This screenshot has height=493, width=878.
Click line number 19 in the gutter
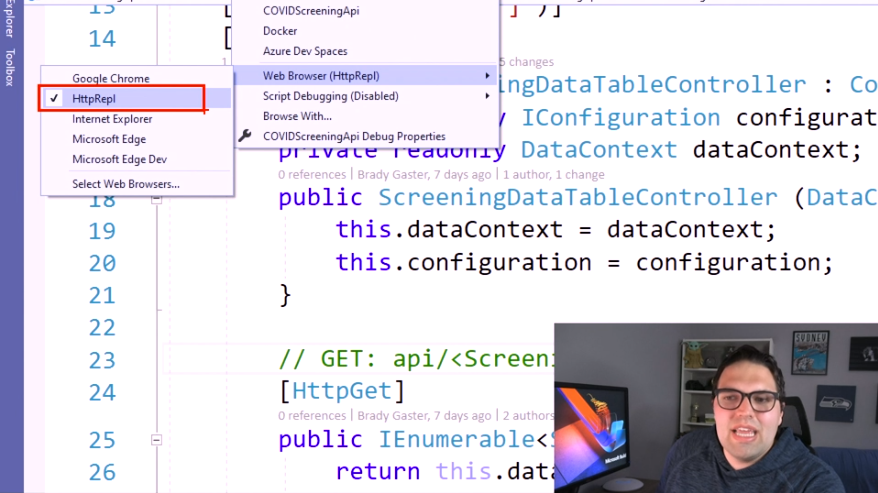pos(102,230)
